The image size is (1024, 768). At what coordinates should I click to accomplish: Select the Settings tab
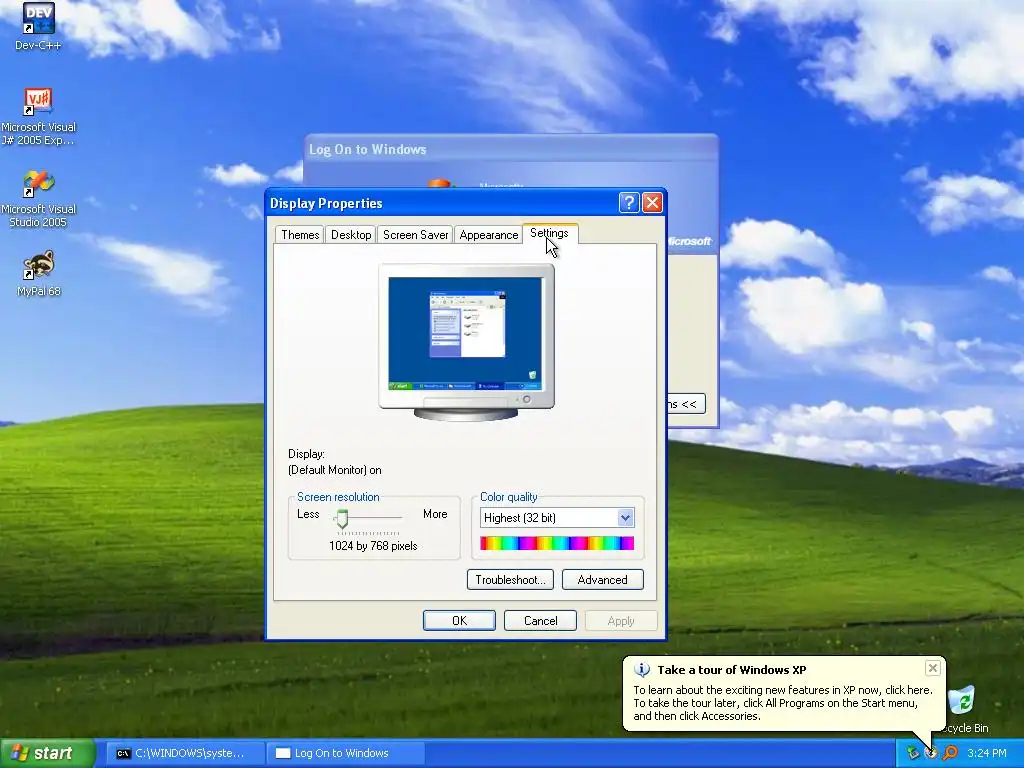[549, 233]
